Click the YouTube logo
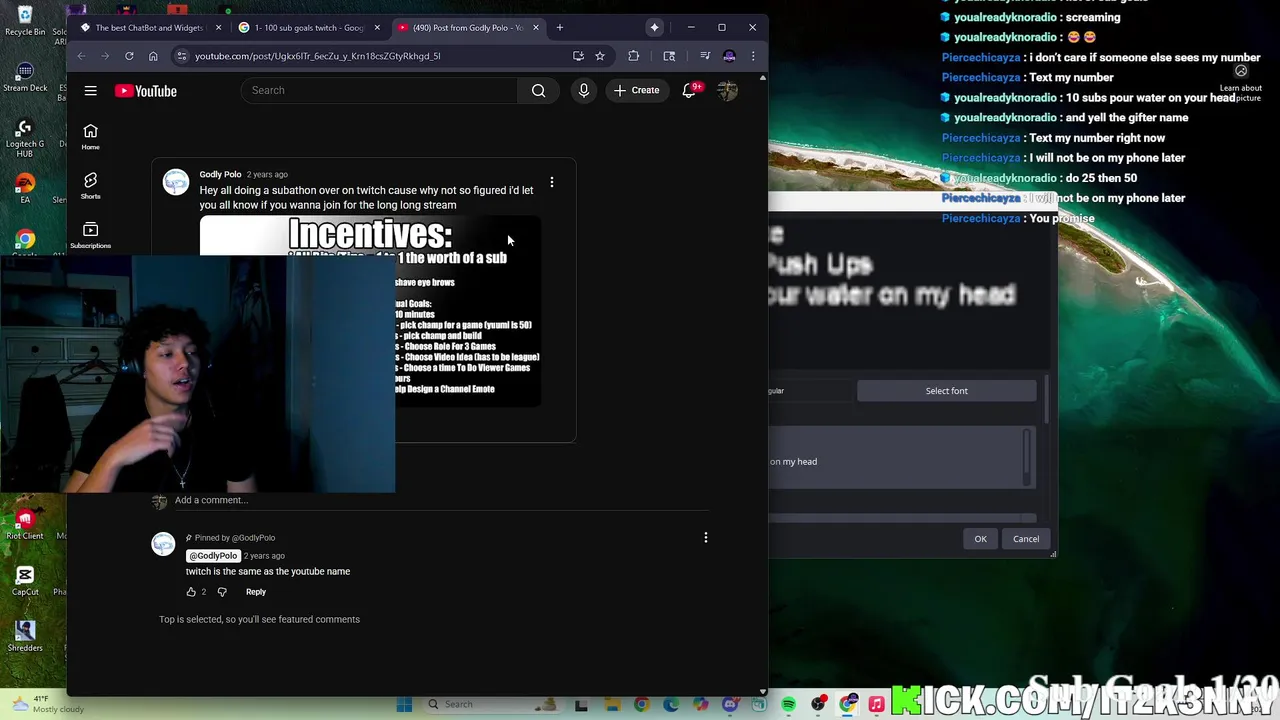Viewport: 1280px width, 720px height. point(146,91)
